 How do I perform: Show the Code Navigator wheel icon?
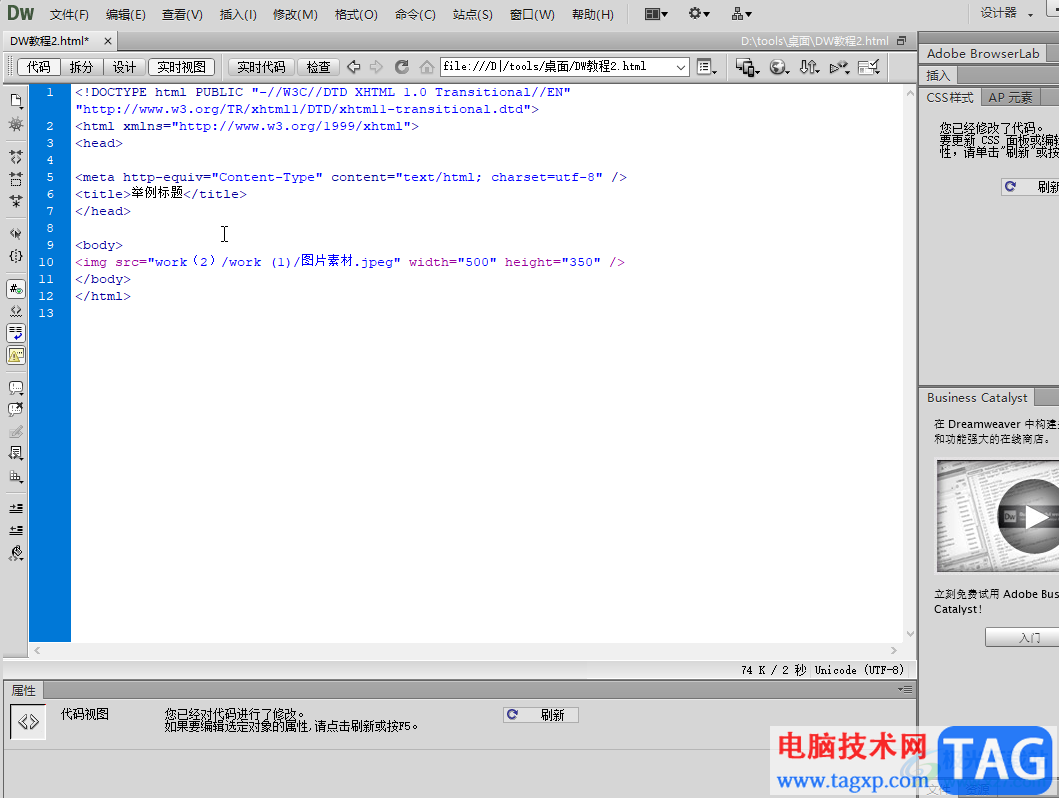pyautogui.click(x=16, y=124)
